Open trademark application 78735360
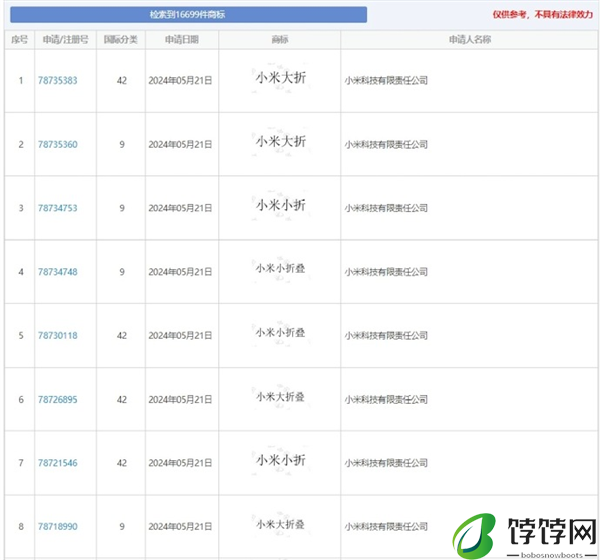 point(57,144)
